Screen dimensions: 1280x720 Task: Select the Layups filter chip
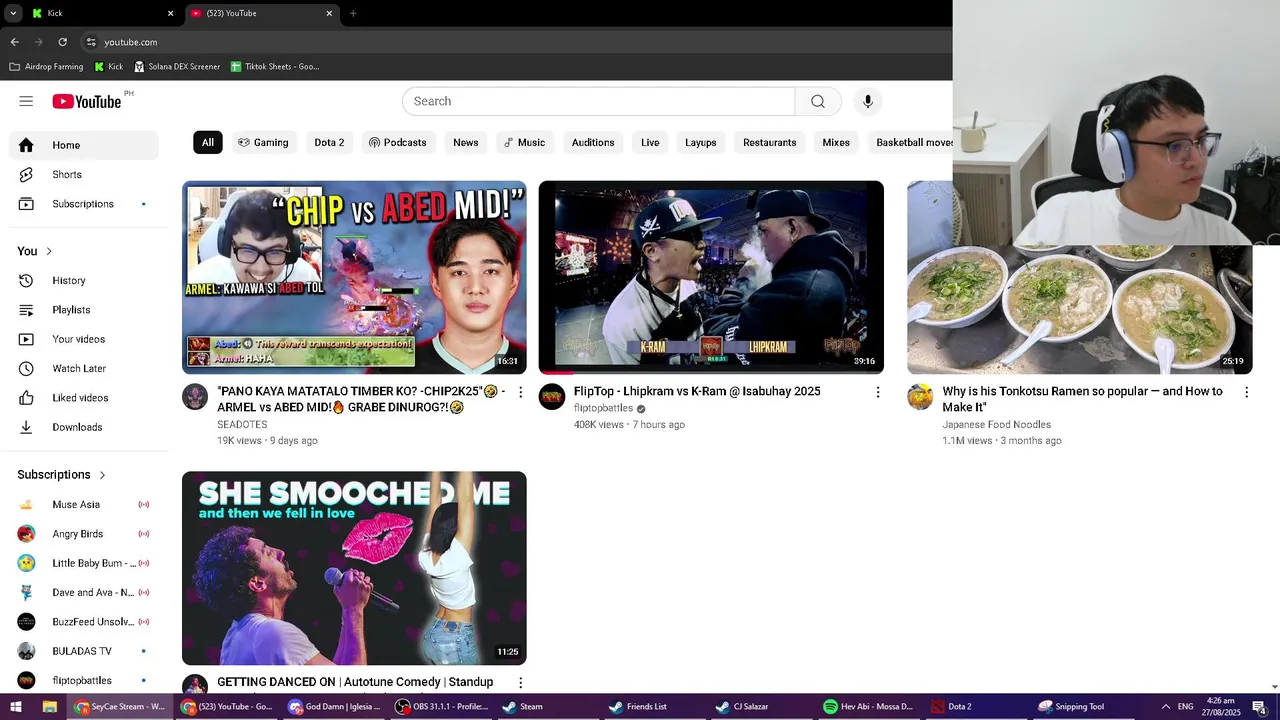point(701,143)
